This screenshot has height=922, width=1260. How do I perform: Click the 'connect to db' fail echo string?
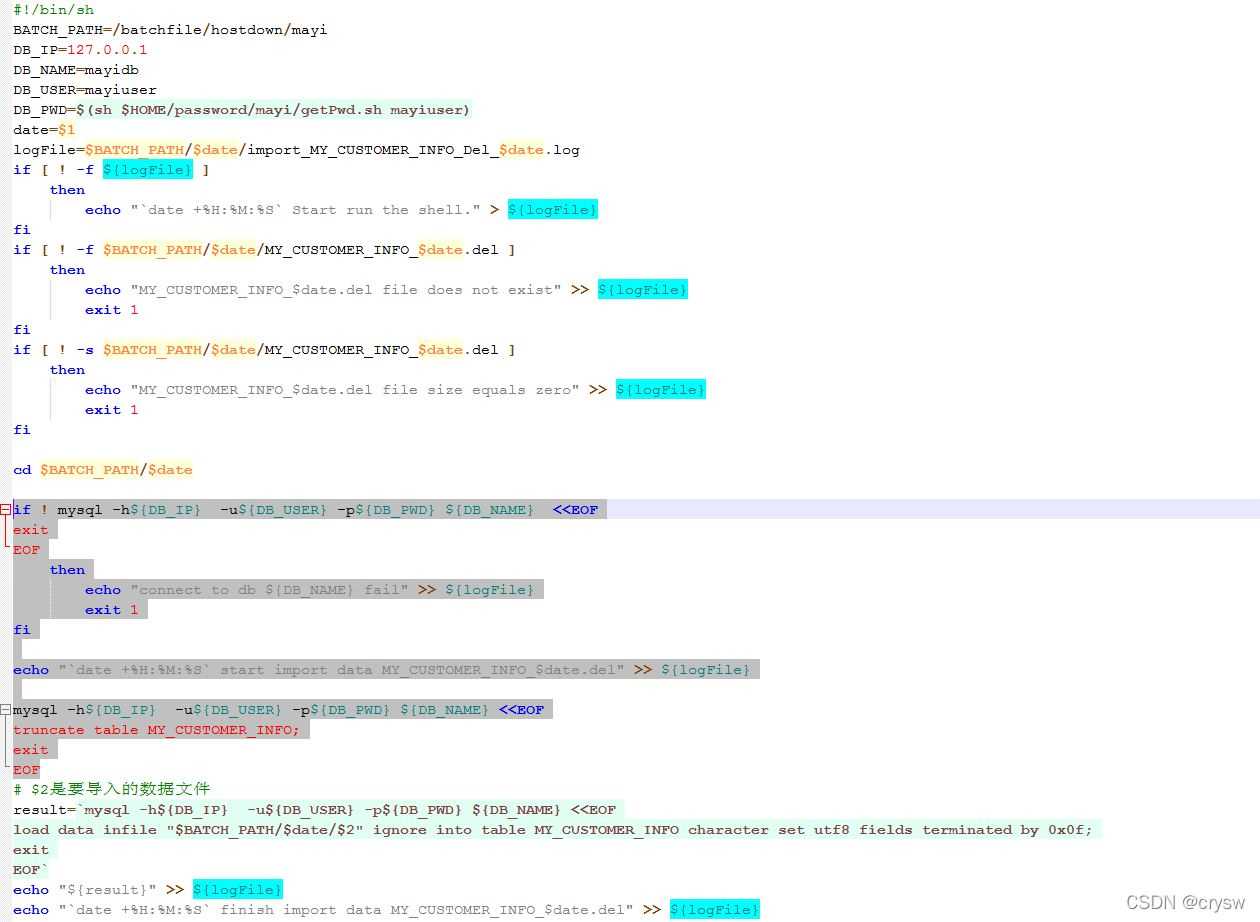pos(269,589)
